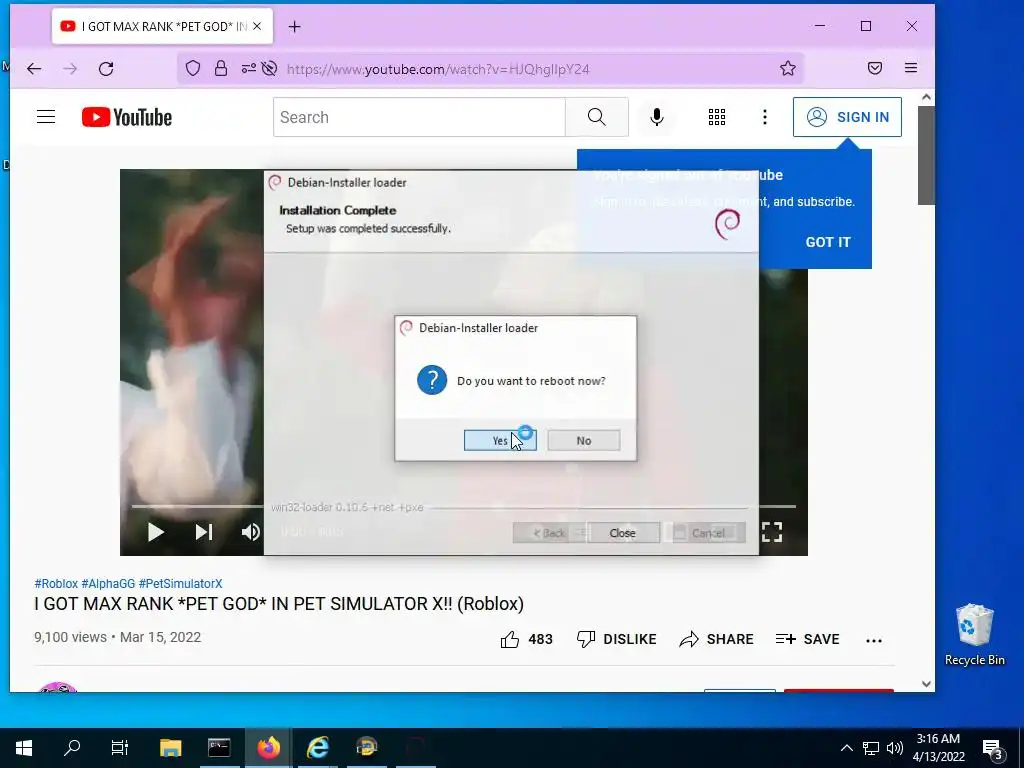Click Close in the Debian-Installer window
The image size is (1024, 768).
623,533
